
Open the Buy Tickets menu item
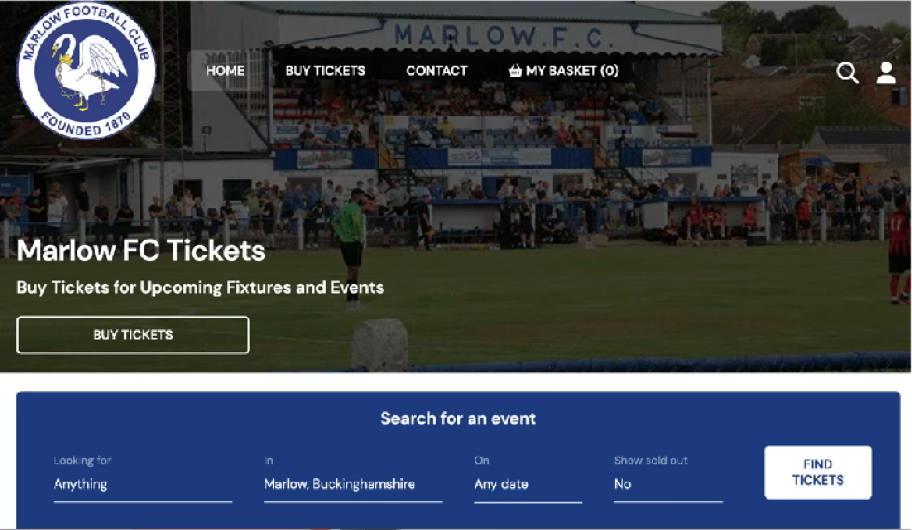pyautogui.click(x=325, y=70)
